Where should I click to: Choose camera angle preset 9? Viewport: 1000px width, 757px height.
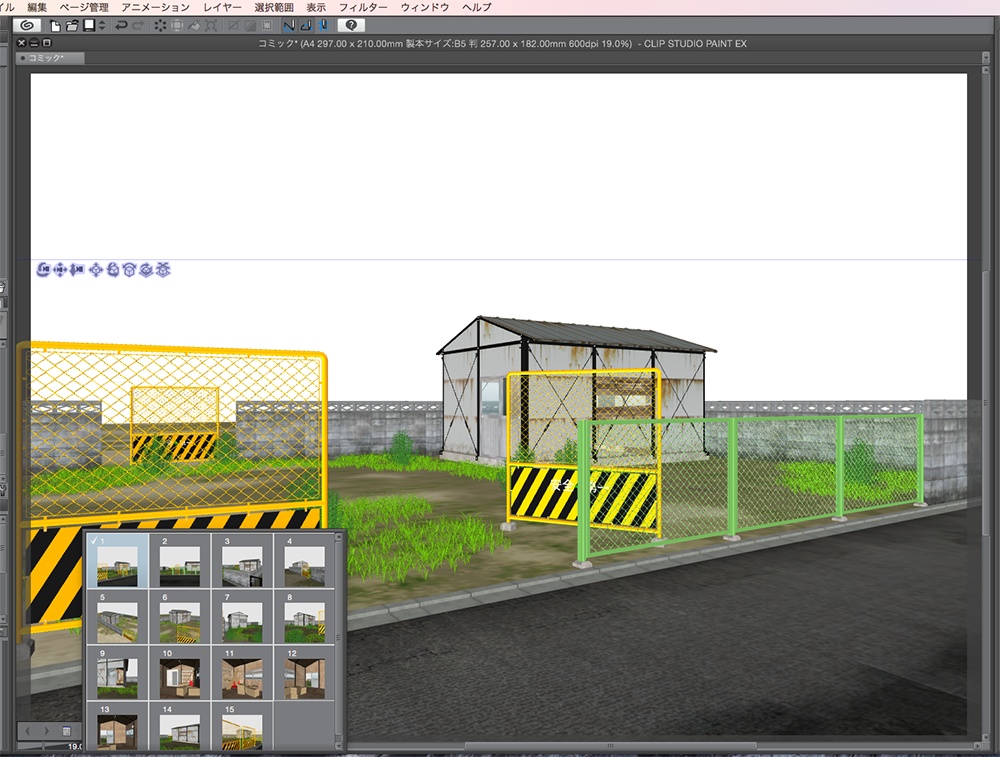tap(117, 673)
